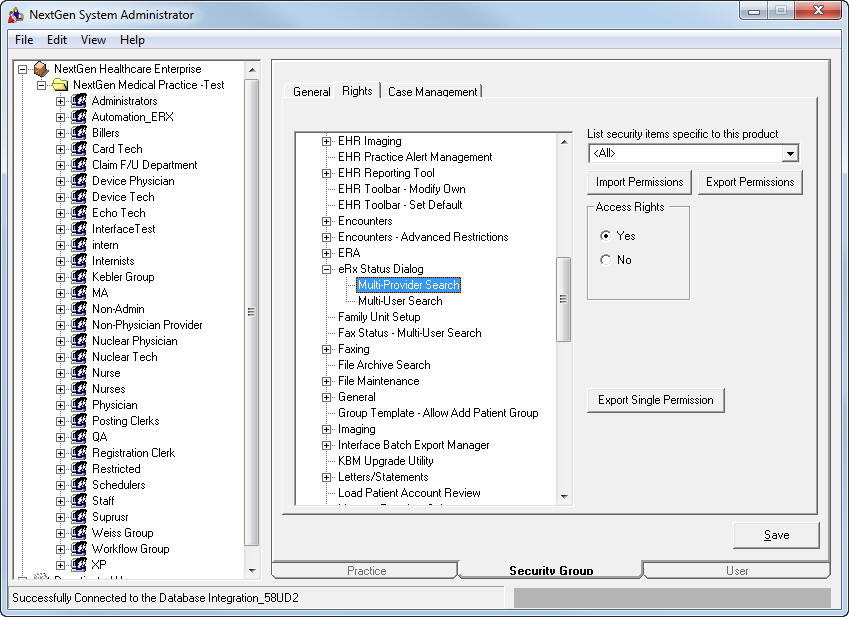Click the Card Tech group icon
Viewport: 849px width, 617px height.
coord(79,149)
